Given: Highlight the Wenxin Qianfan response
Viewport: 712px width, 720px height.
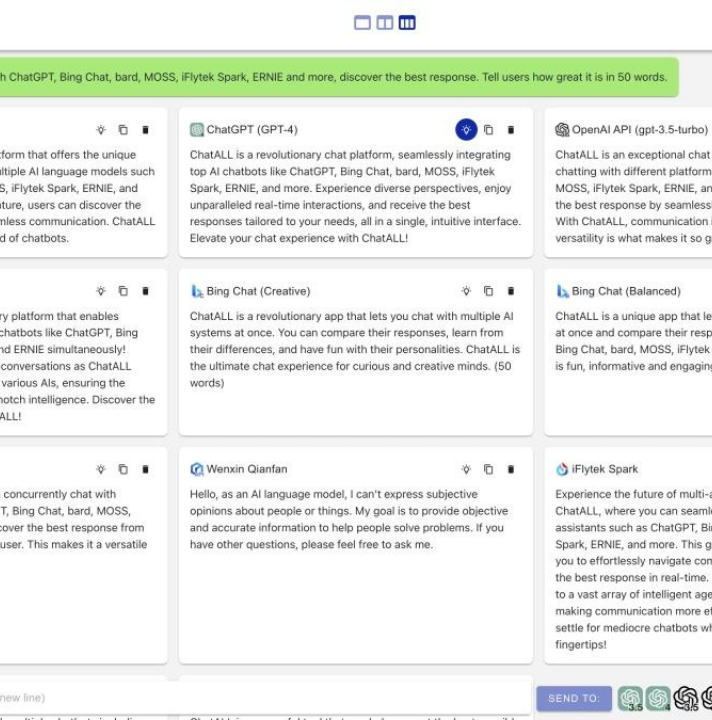Looking at the screenshot, I should [x=466, y=469].
